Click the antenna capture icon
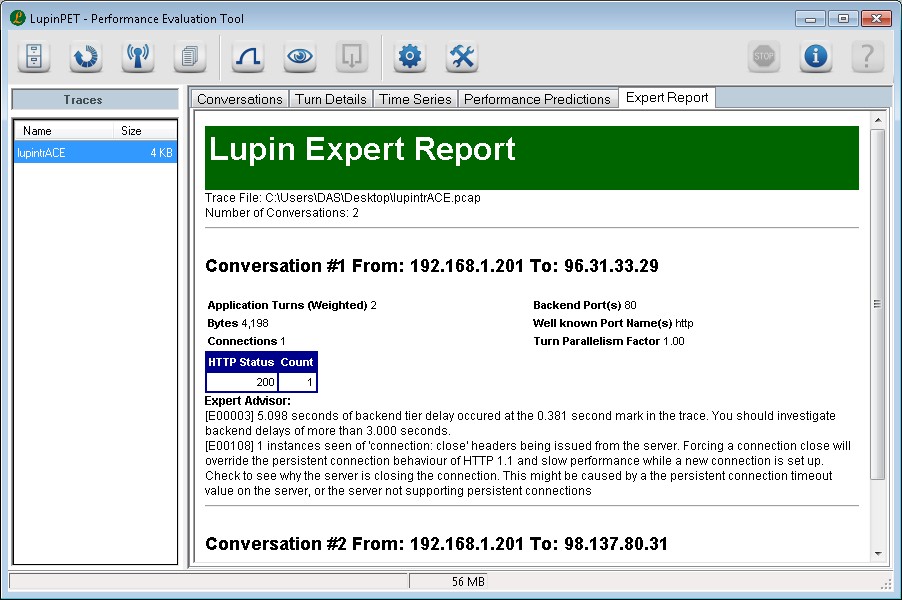 point(137,56)
